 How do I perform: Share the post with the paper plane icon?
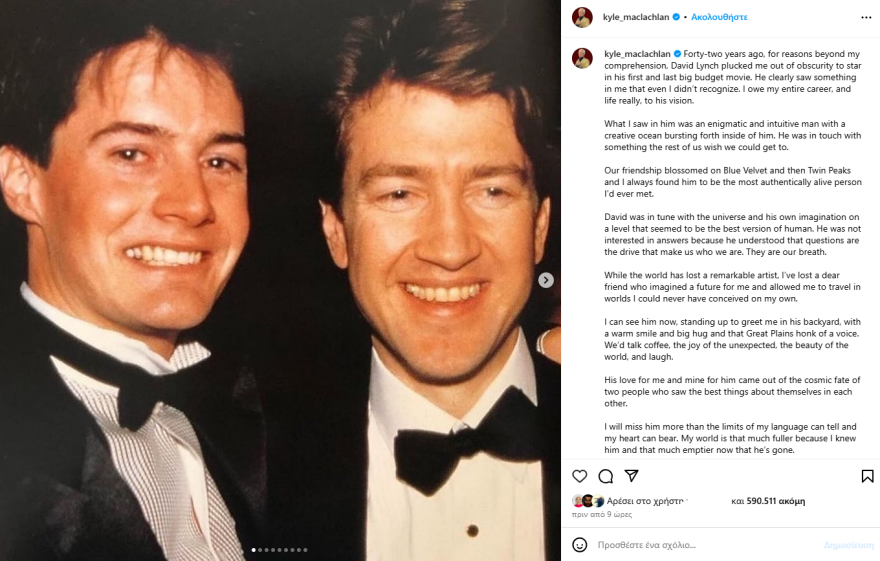[631, 476]
